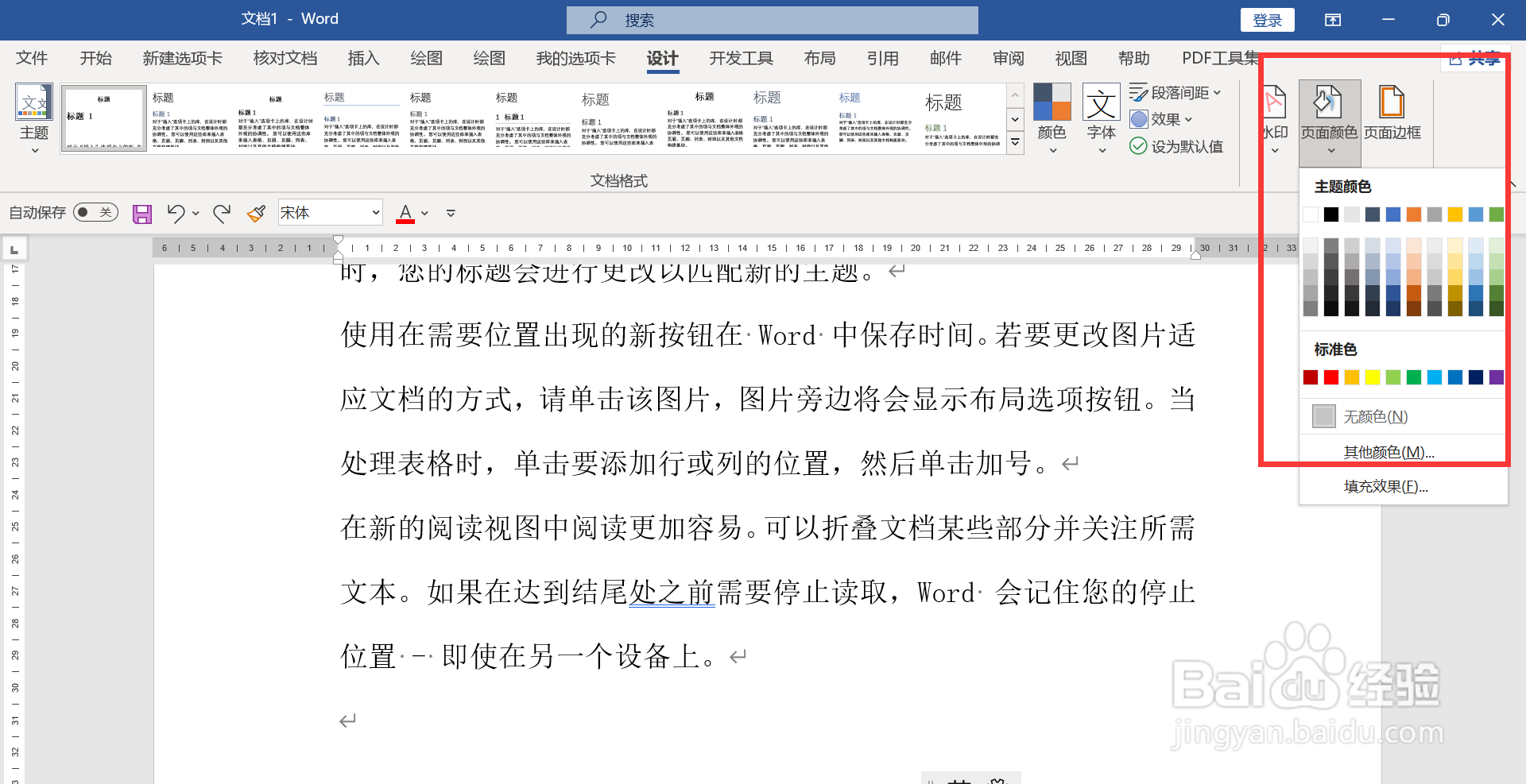The height and width of the screenshot is (784, 1526).
Task: Pick the black theme color swatch
Action: click(1331, 214)
